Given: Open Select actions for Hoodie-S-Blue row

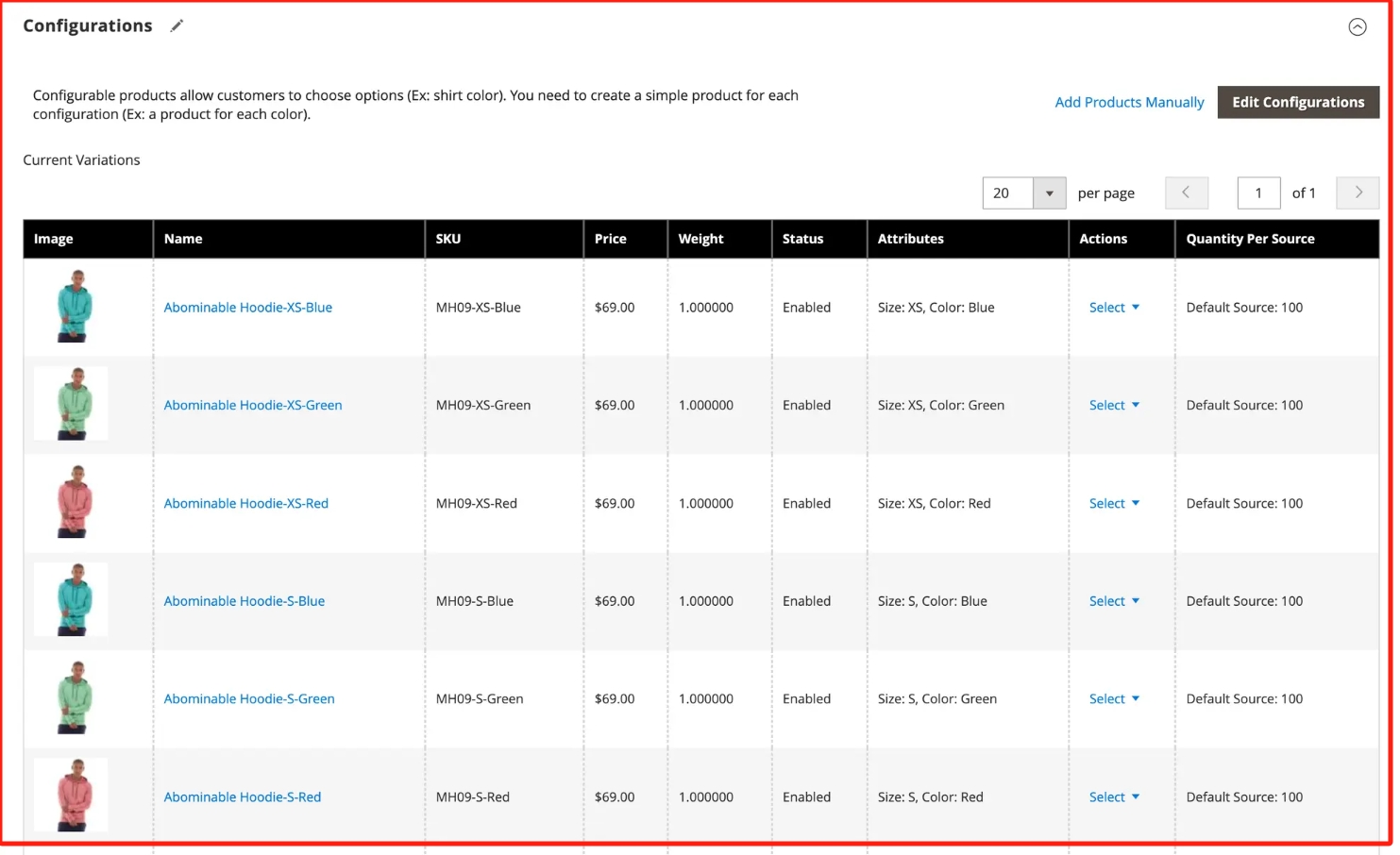Looking at the screenshot, I should (x=1113, y=601).
